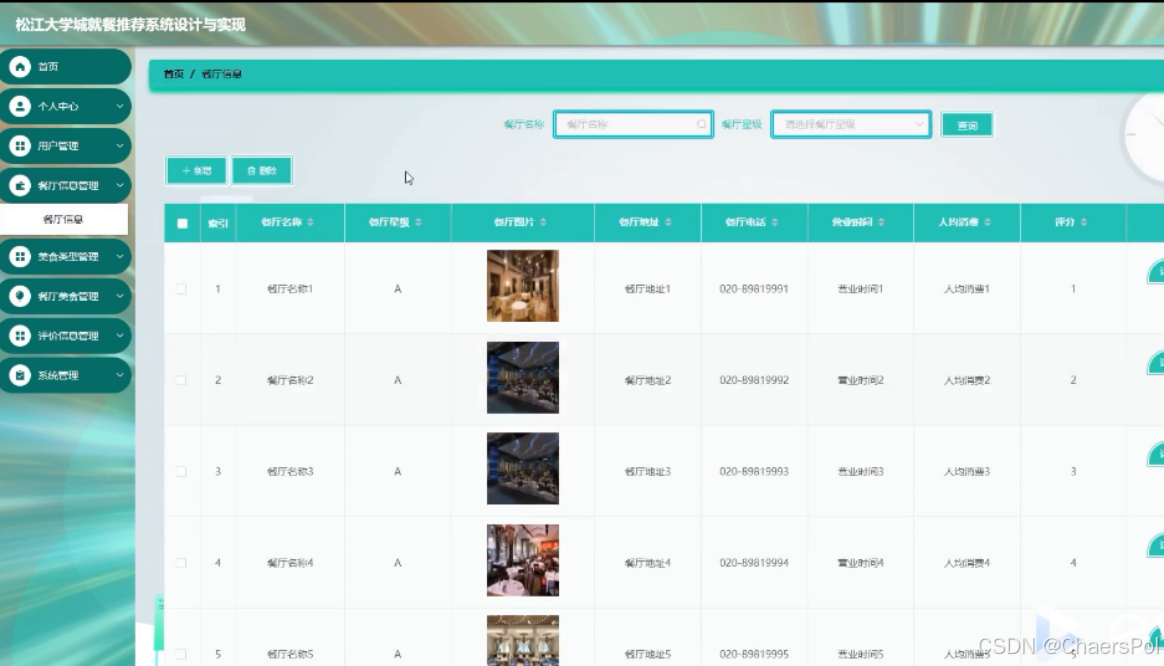The image size is (1164, 666).
Task: Select the 餐厅信息 submenu item
Action: (63, 219)
